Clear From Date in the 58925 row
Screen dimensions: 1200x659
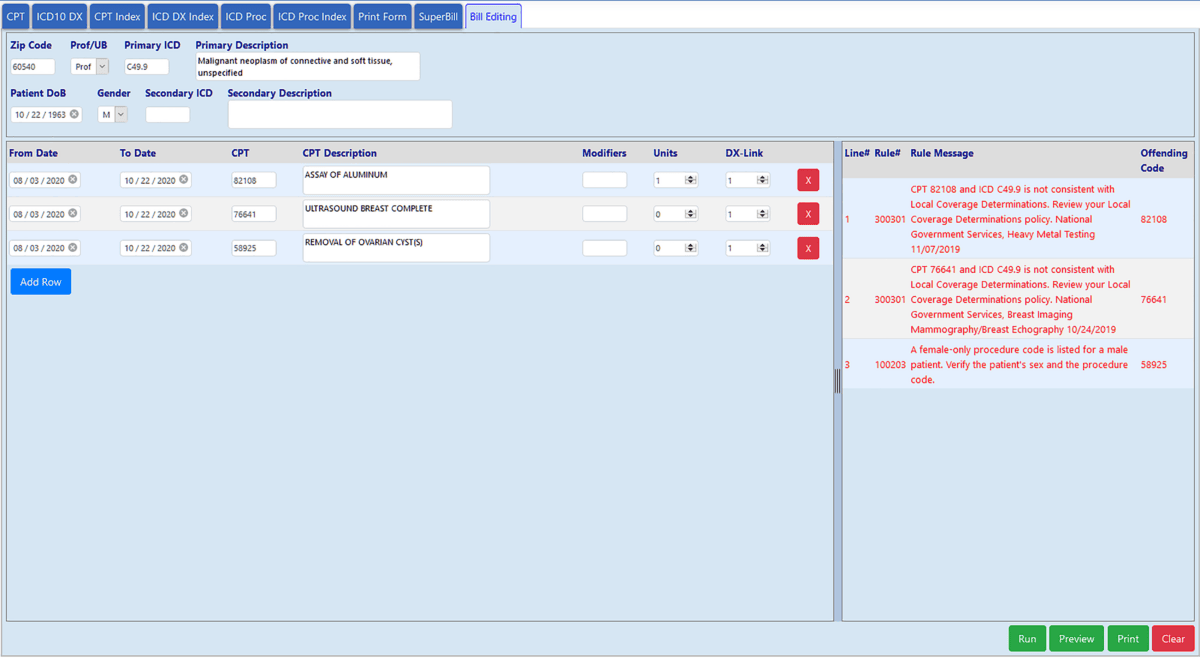(x=73, y=247)
